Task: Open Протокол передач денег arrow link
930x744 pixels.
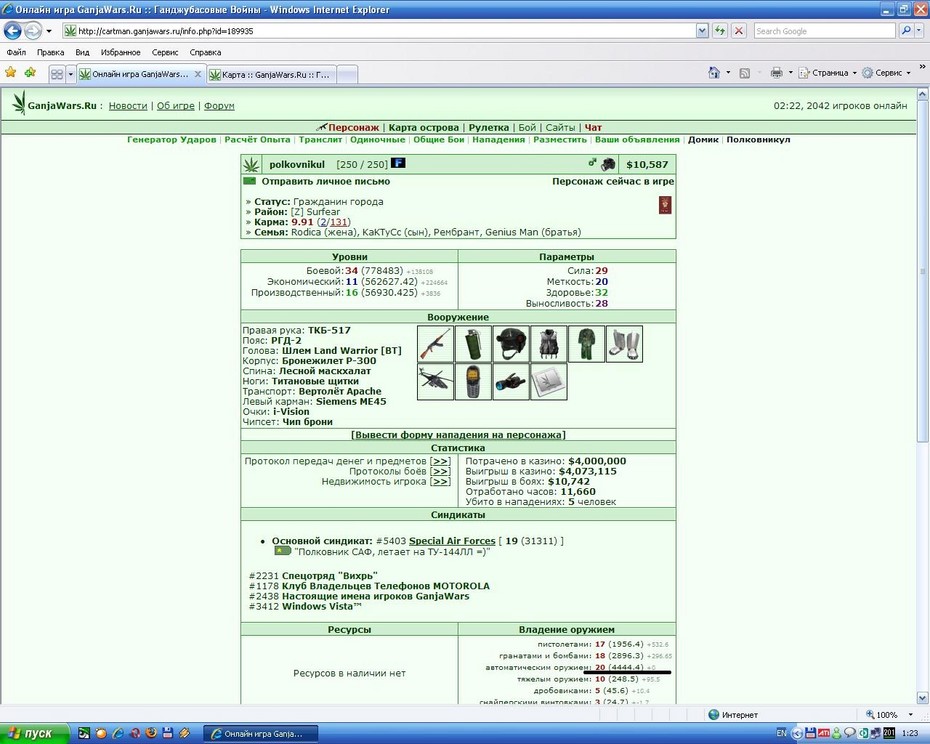Action: pyautogui.click(x=439, y=461)
